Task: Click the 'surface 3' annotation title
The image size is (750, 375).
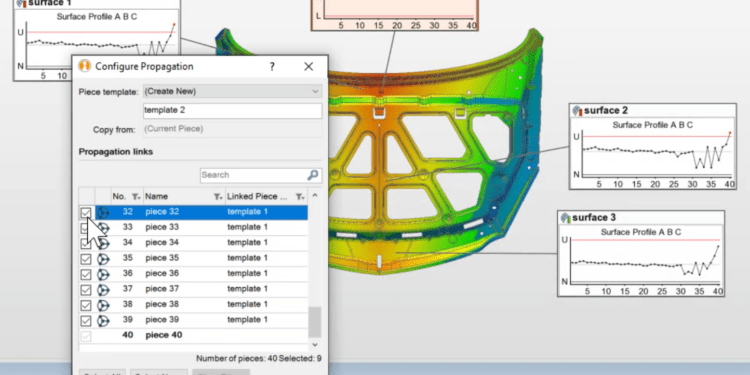Action: (x=594, y=218)
